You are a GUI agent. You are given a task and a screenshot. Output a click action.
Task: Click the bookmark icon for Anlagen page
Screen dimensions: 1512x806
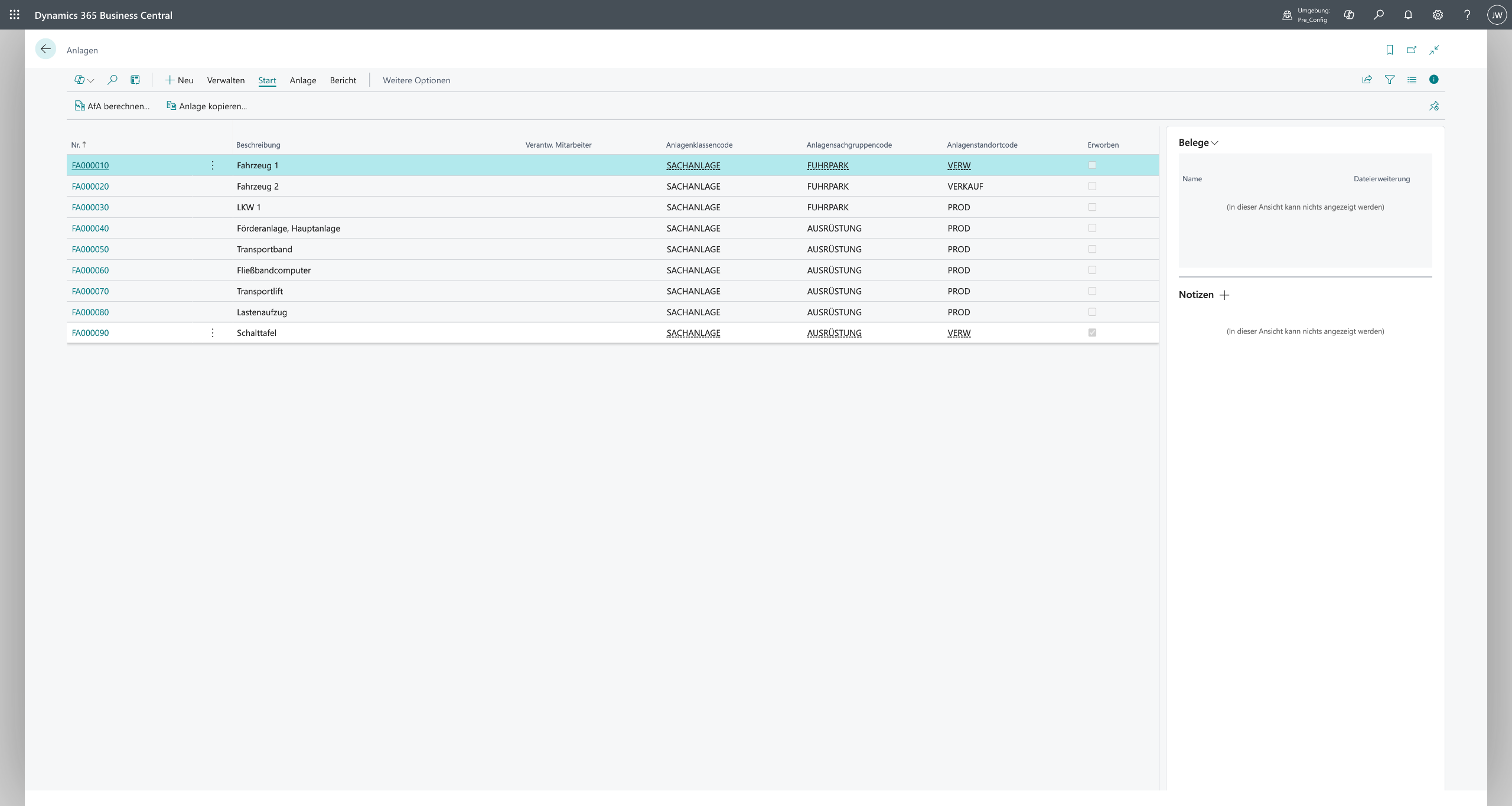1390,50
